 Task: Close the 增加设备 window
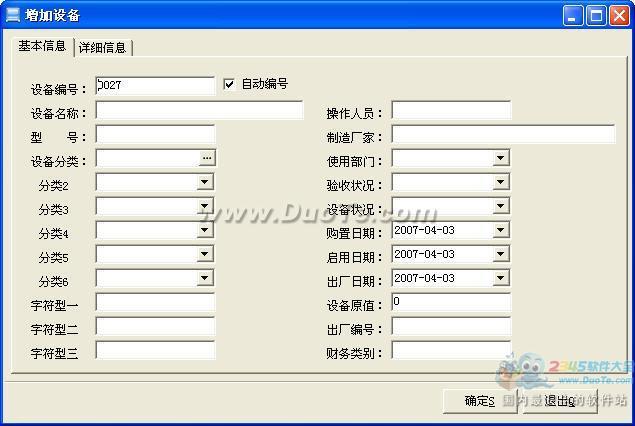(620, 16)
